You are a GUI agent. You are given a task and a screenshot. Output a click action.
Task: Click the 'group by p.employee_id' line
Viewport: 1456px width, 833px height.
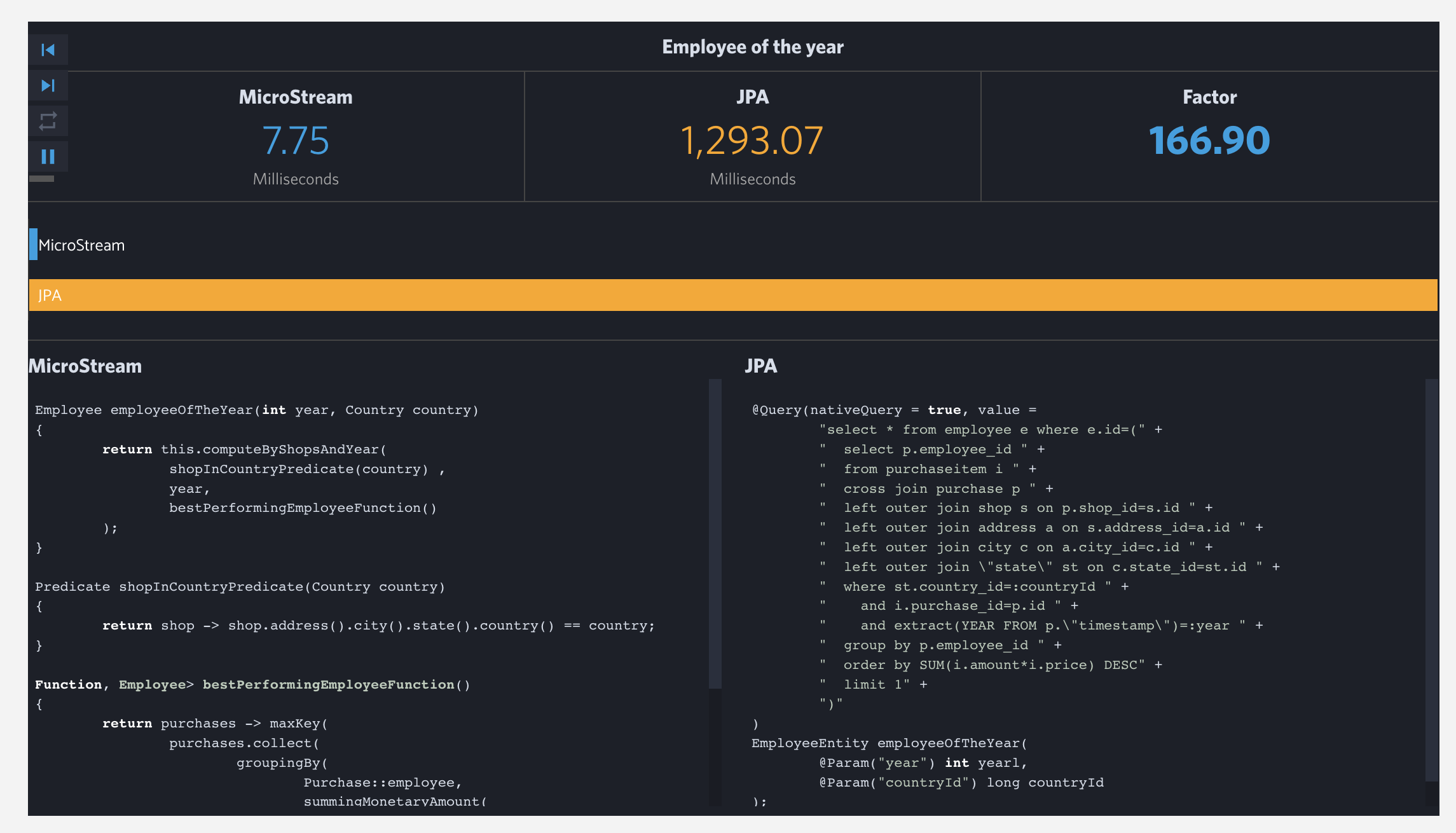(941, 645)
